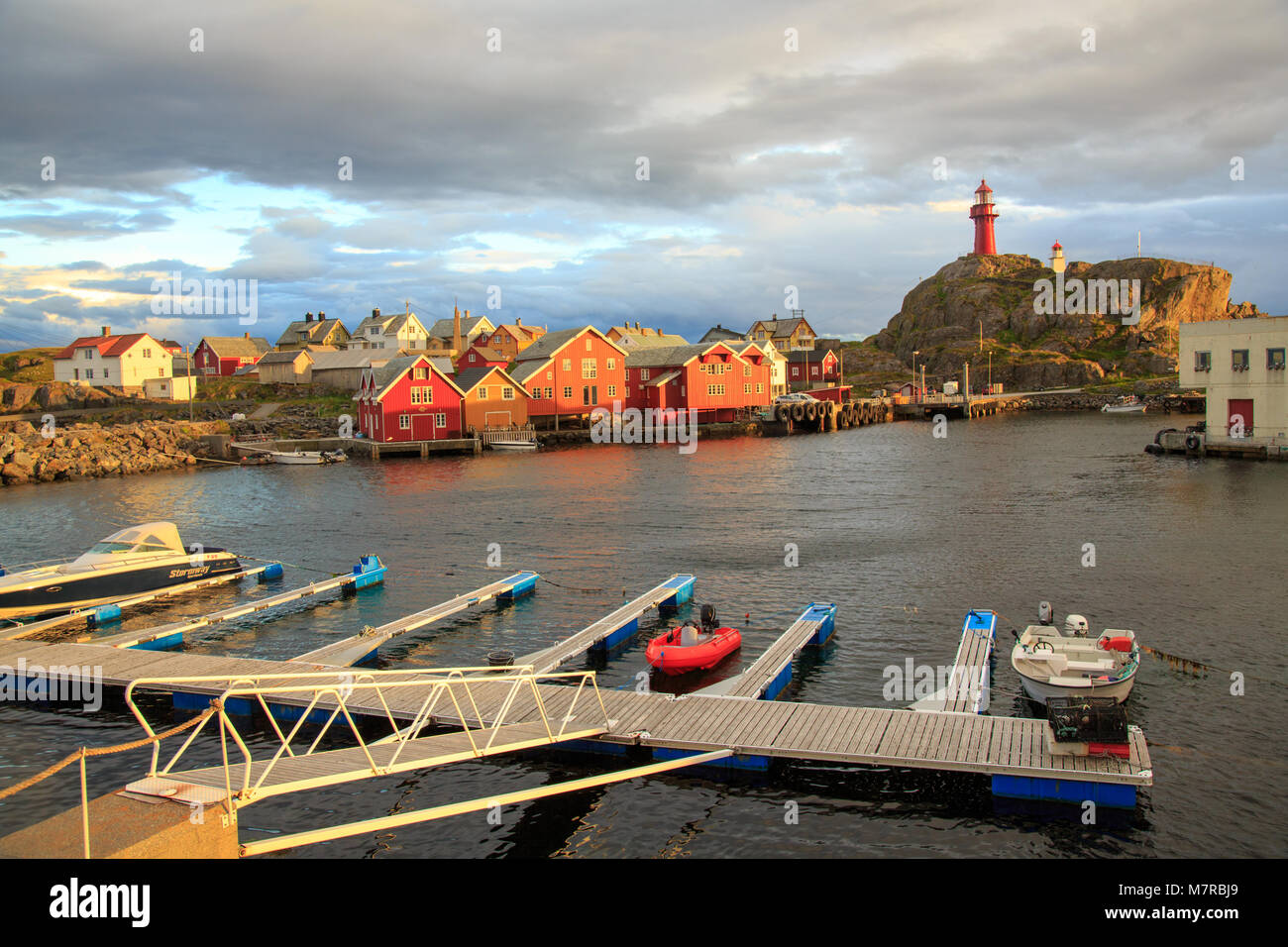Click the red inflatable boat at the dock
This screenshot has height=947, width=1288.
point(693,643)
